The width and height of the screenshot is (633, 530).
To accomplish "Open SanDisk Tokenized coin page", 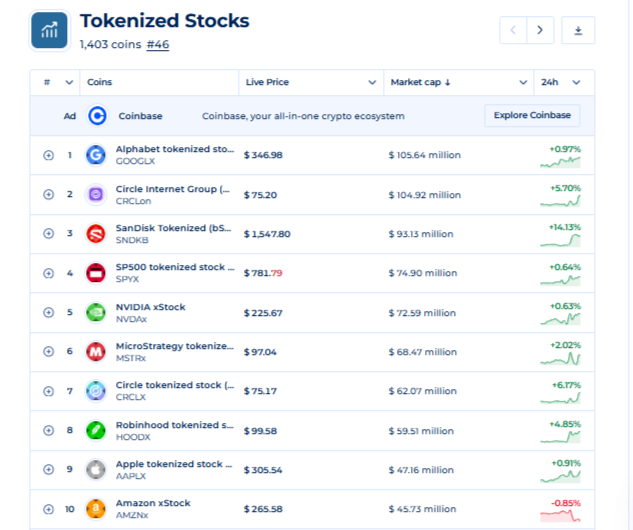I will coord(174,228).
